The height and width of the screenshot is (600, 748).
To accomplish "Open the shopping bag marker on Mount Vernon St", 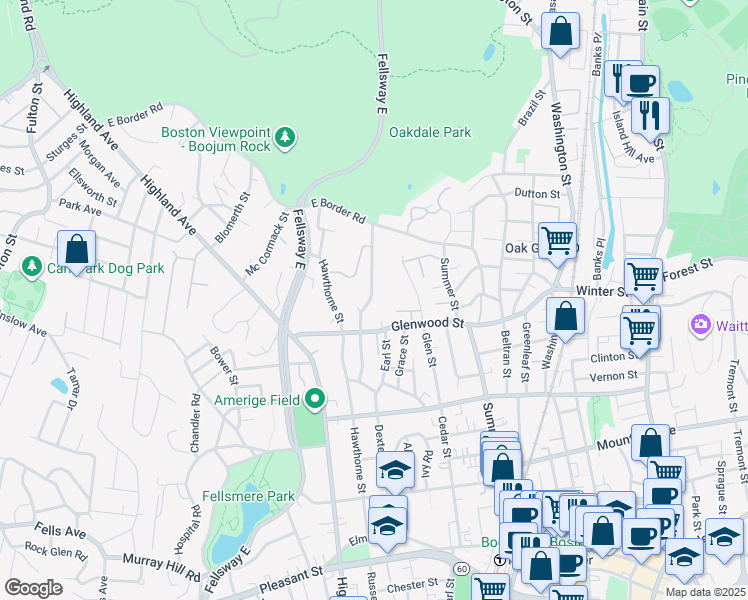I will pyautogui.click(x=650, y=445).
